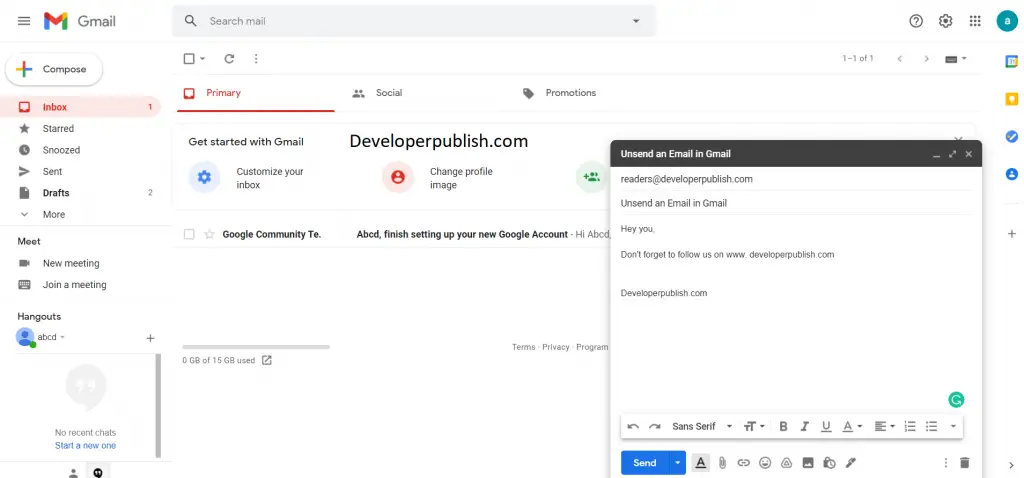
Task: Click the 'Start a new one' link
Action: coord(85,445)
